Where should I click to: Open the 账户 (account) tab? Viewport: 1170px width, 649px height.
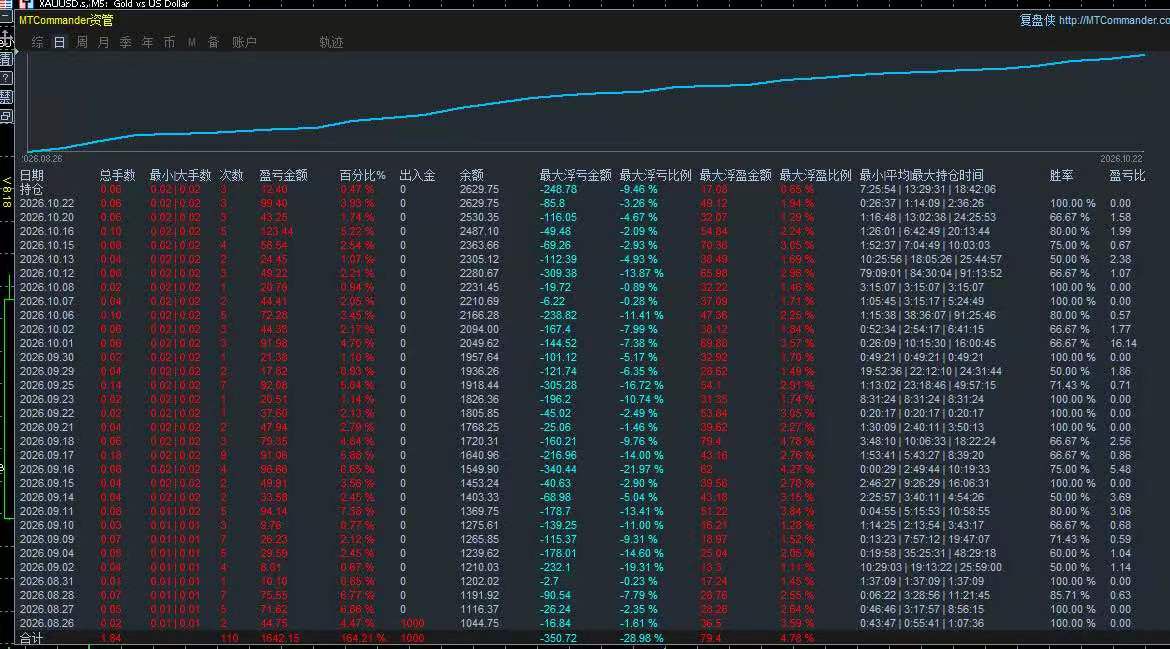(244, 43)
